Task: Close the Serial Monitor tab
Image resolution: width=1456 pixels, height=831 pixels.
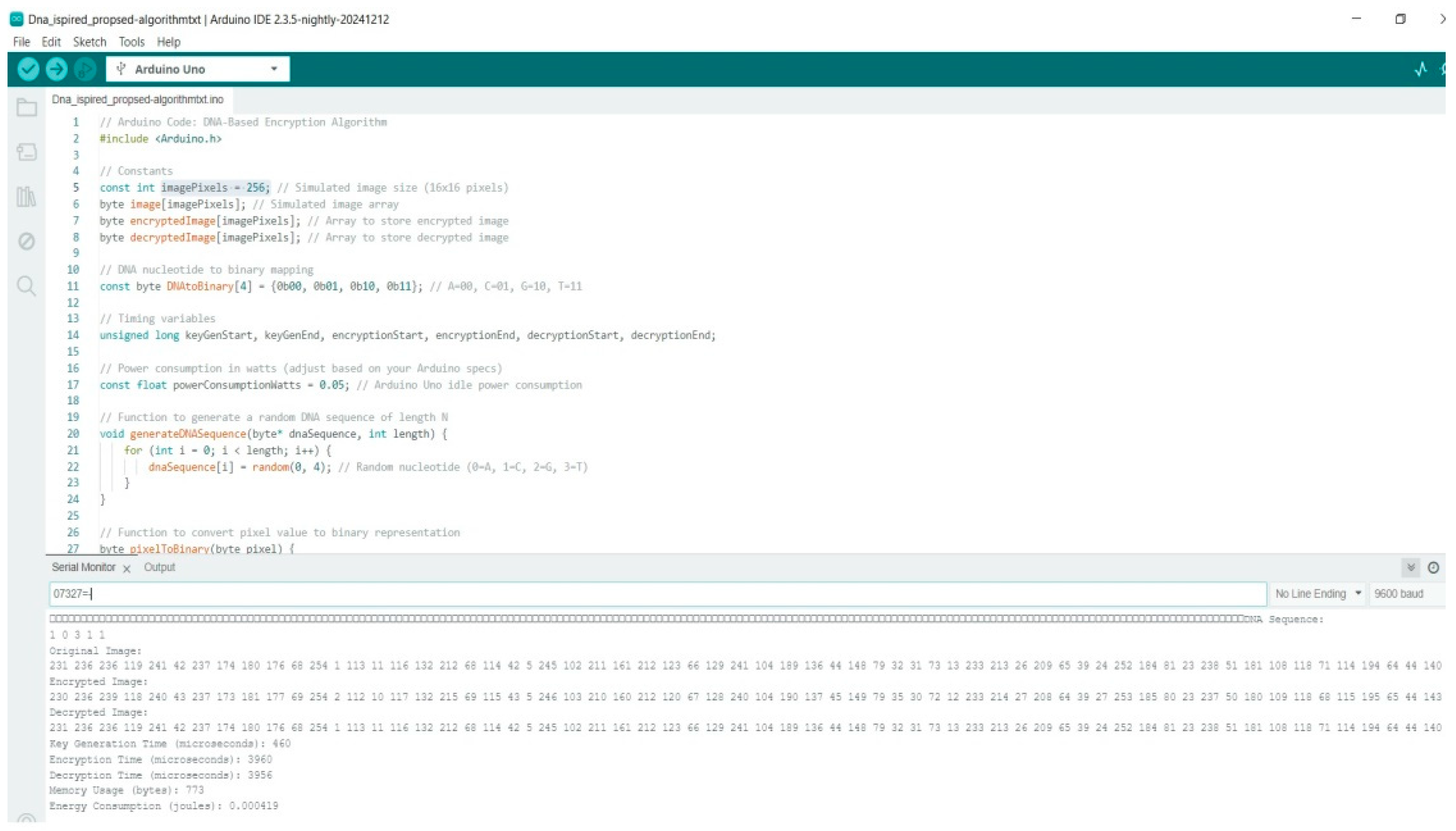Action: click(x=127, y=568)
